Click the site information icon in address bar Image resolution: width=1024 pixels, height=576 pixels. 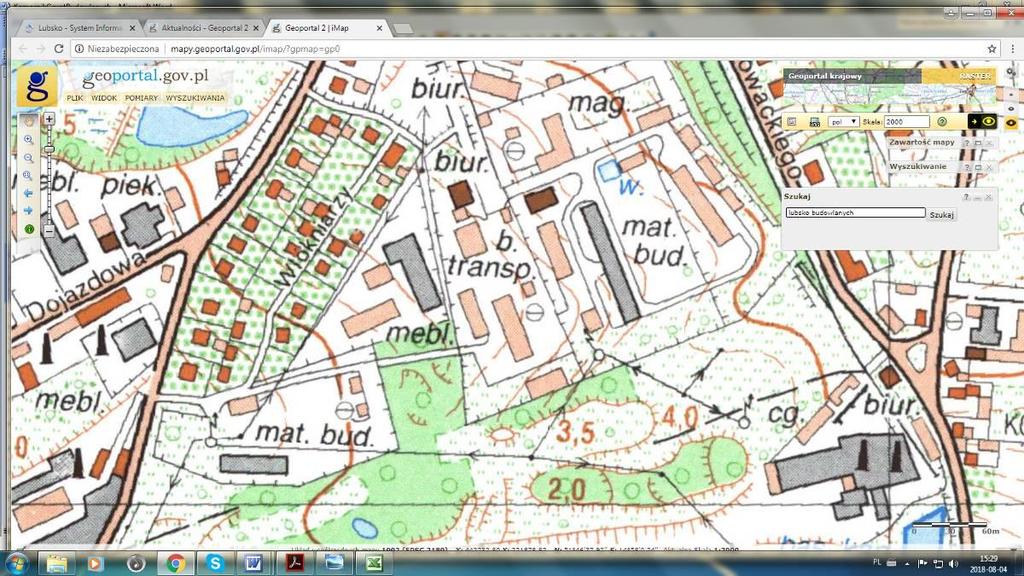coord(79,48)
